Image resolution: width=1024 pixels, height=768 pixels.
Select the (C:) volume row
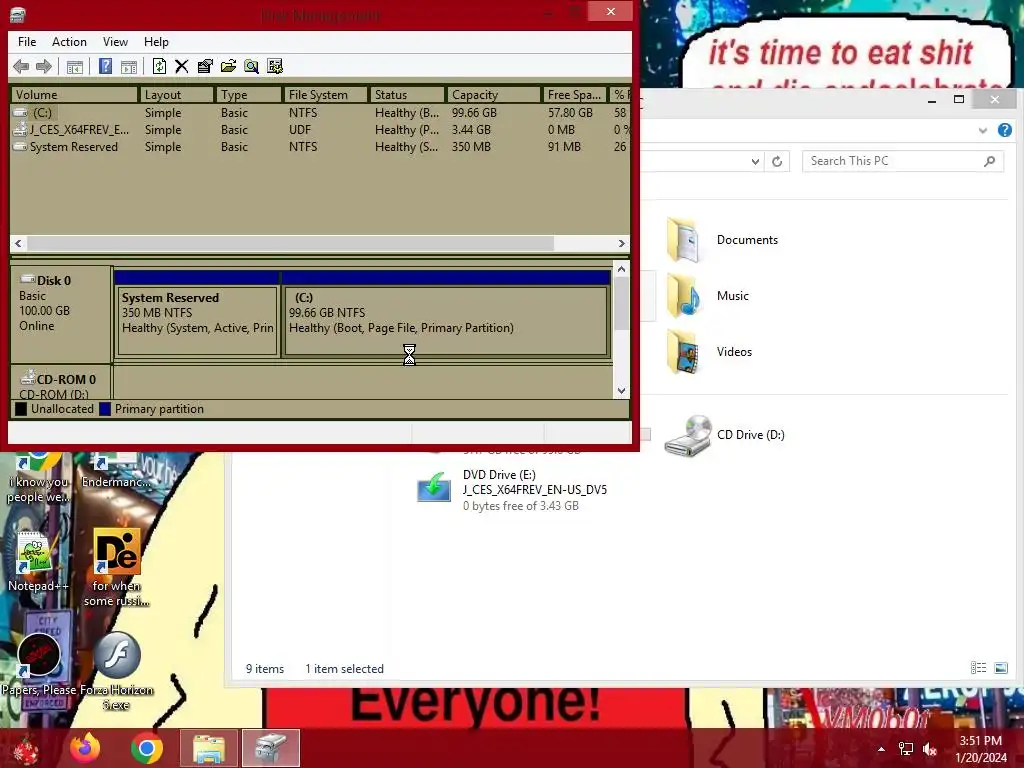[320, 113]
